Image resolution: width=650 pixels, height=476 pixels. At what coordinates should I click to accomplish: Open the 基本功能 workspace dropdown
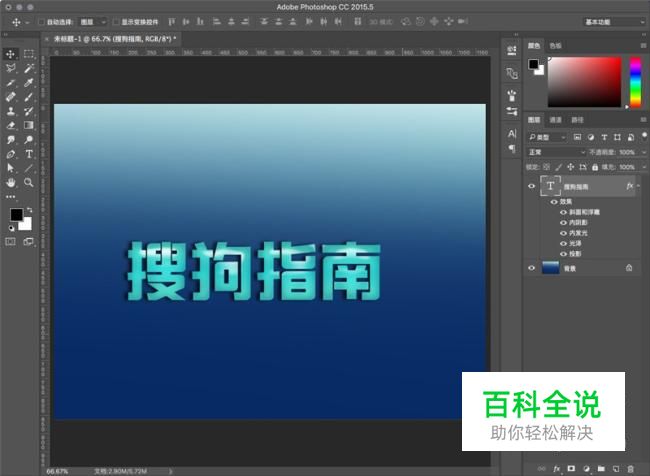[x=614, y=22]
